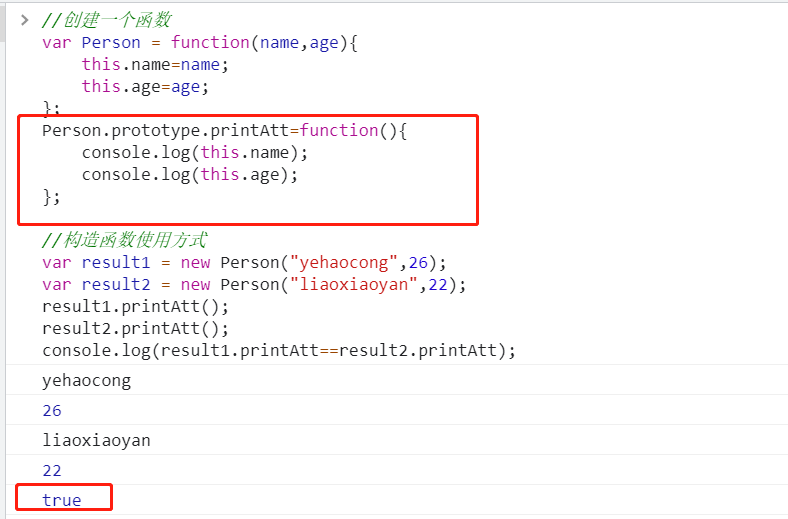Click the line console.log(this.age);
The image size is (788, 519).
[x=190, y=175]
